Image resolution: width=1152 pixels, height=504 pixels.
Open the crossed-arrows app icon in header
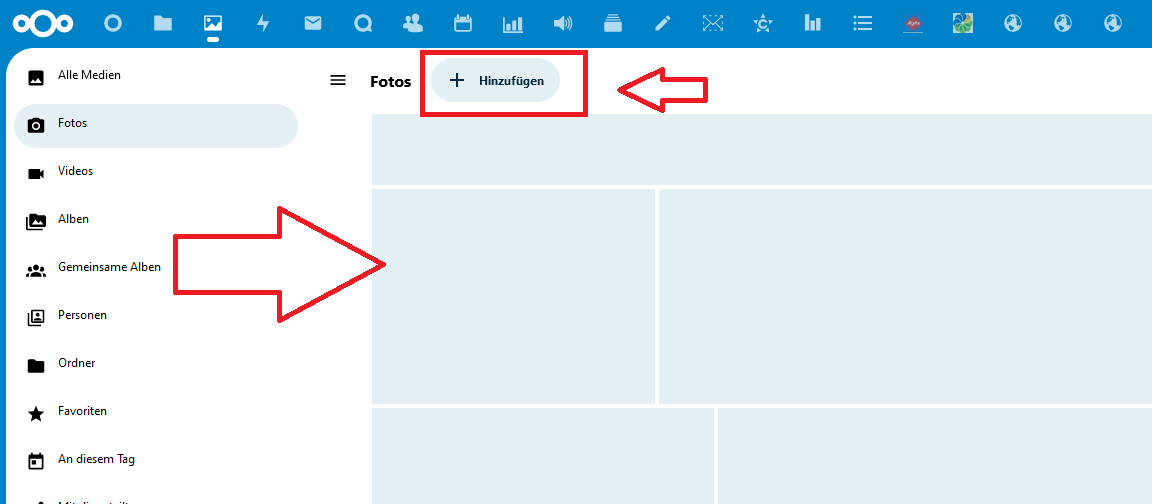[713, 24]
